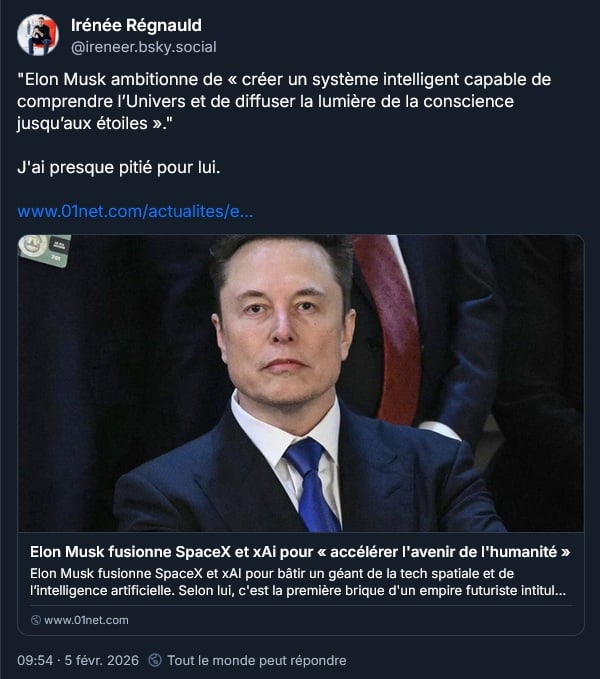Click the quoted post text about Elon Musk
The width and height of the screenshot is (600, 679).
pos(284,101)
